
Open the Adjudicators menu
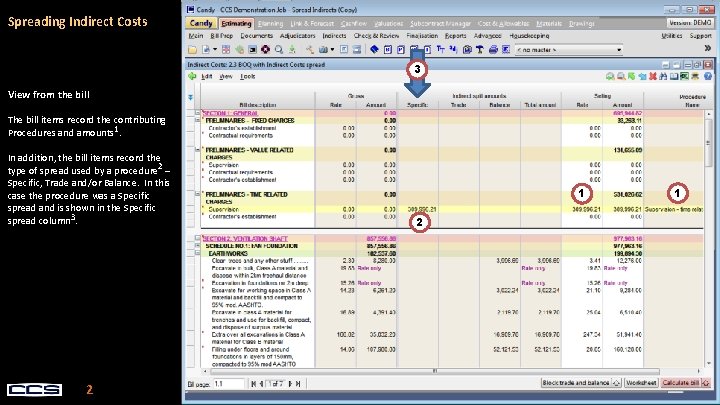tap(298, 36)
